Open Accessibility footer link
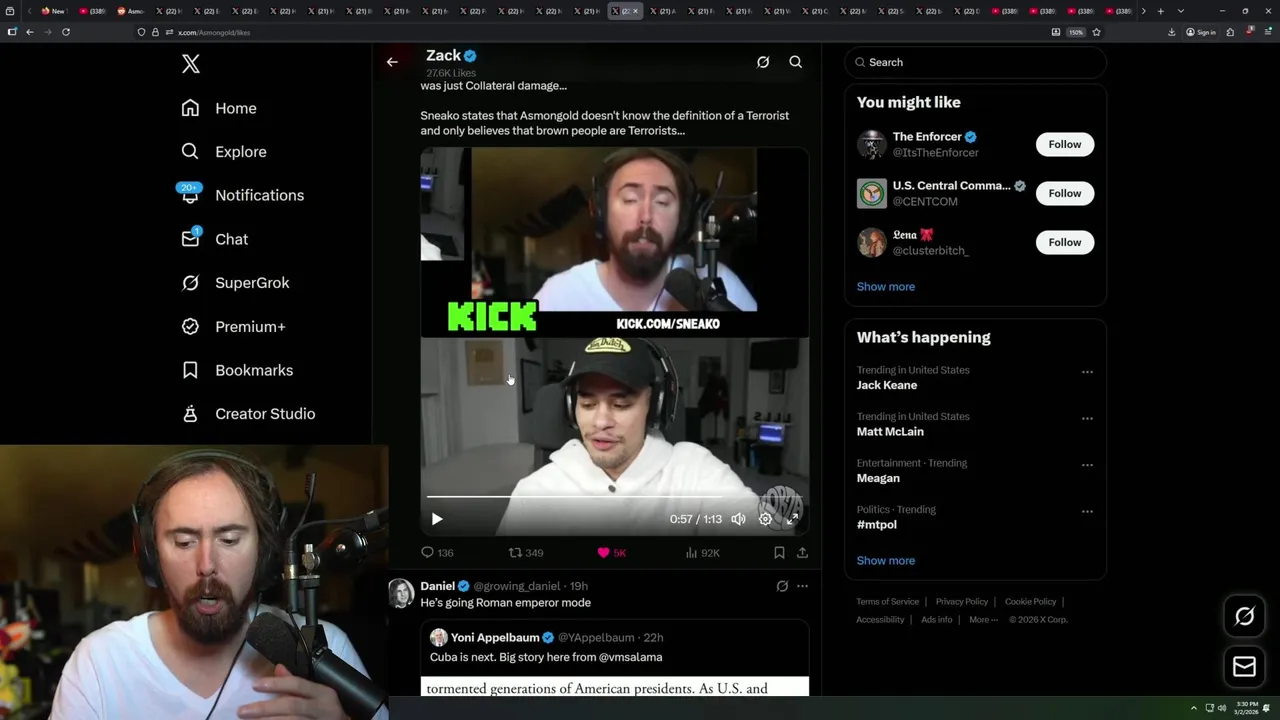 coord(880,620)
